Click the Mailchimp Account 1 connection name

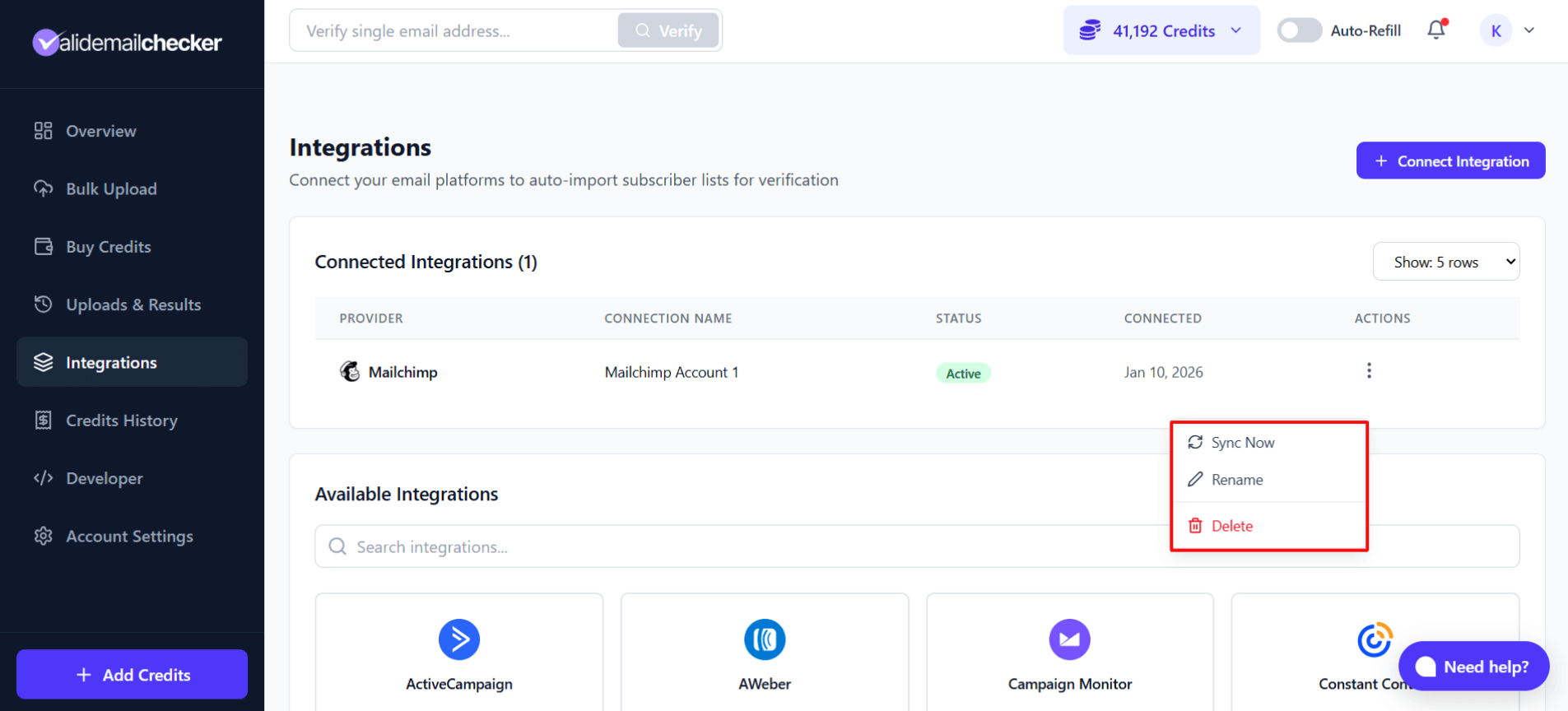click(672, 372)
